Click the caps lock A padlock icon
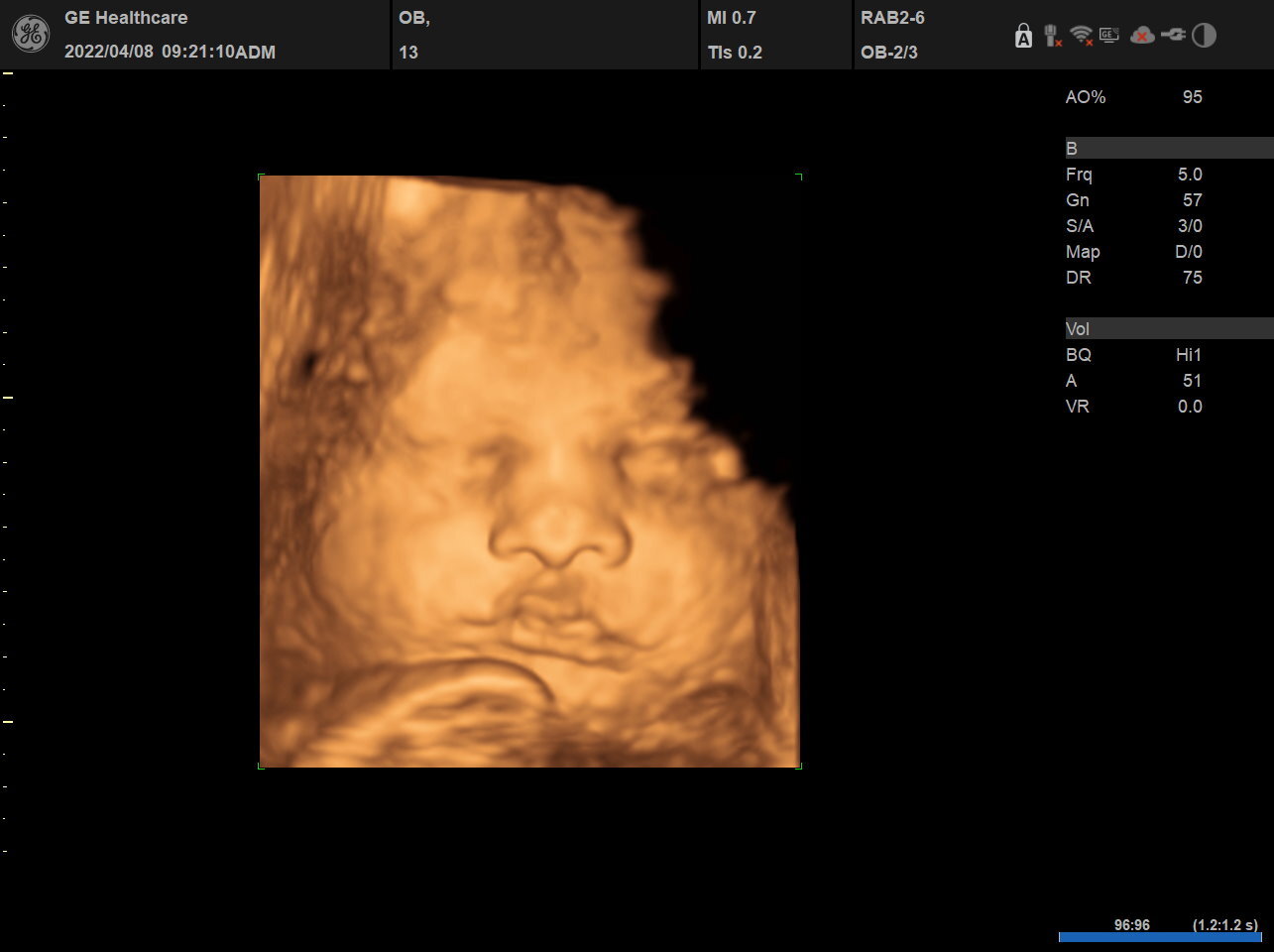1274x952 pixels. point(1023,37)
